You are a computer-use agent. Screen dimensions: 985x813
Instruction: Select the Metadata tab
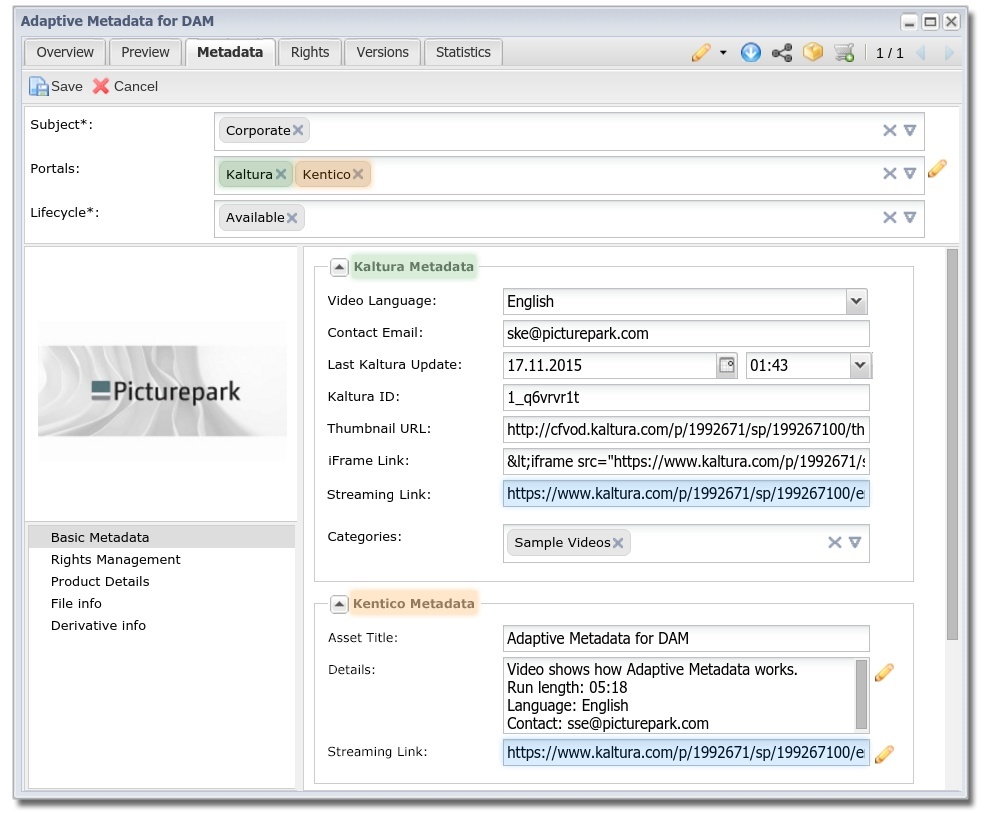pos(230,52)
